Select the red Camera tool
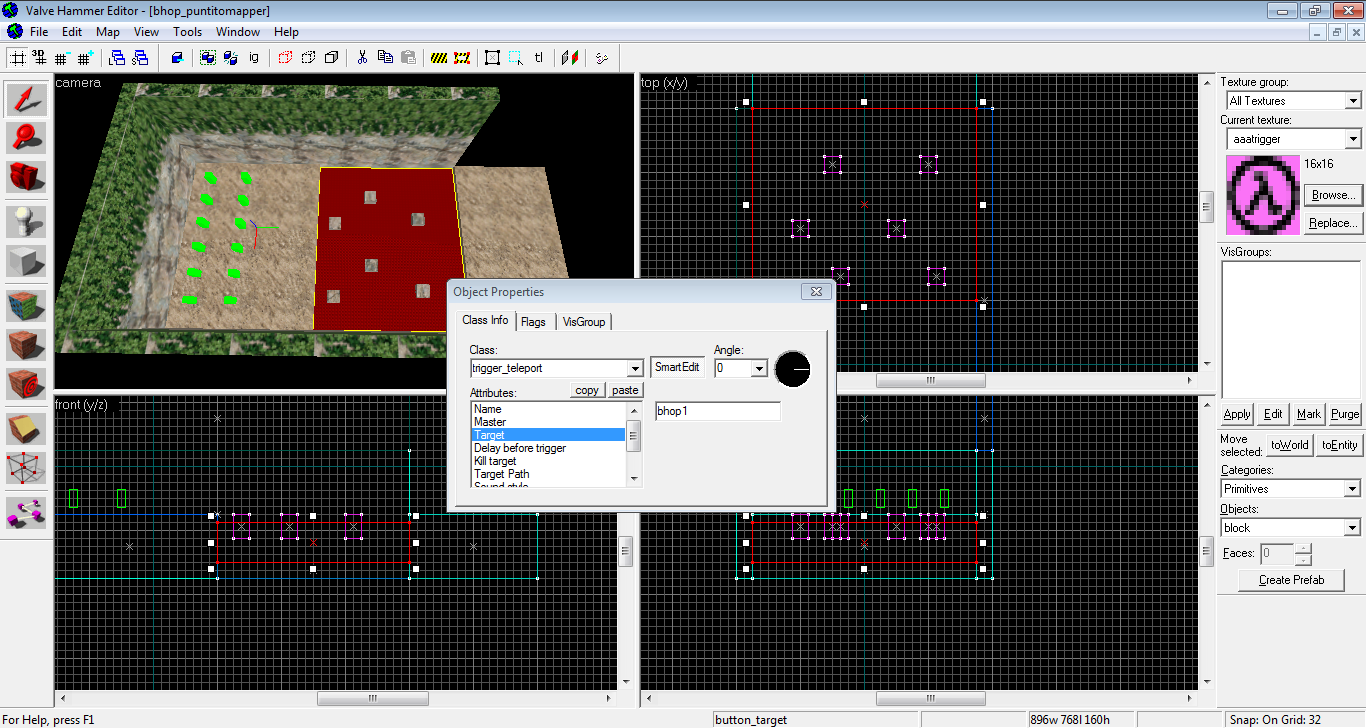Image resolution: width=1366 pixels, height=728 pixels. [x=27, y=176]
